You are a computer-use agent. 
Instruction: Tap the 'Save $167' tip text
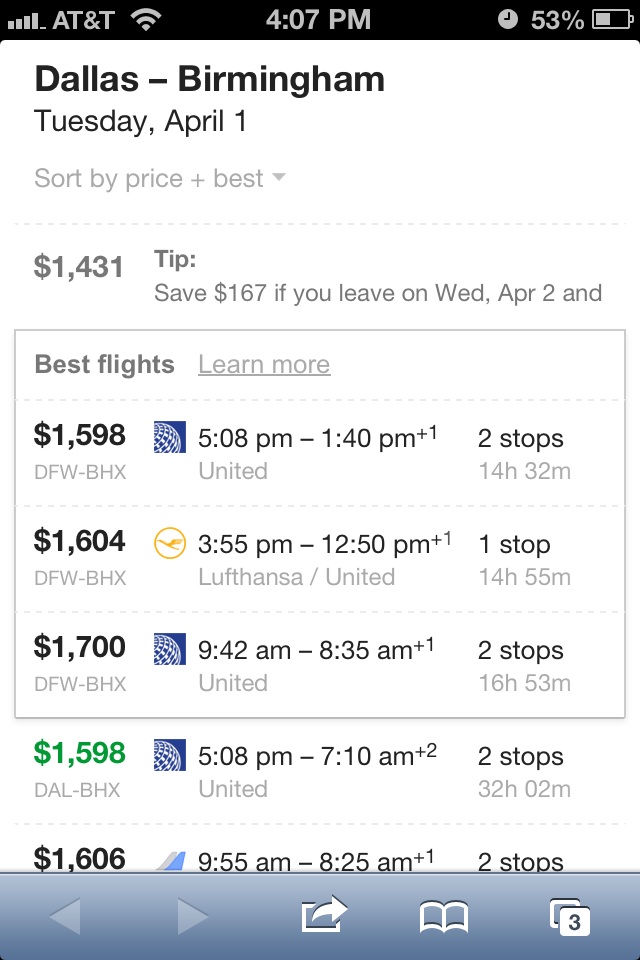[378, 293]
